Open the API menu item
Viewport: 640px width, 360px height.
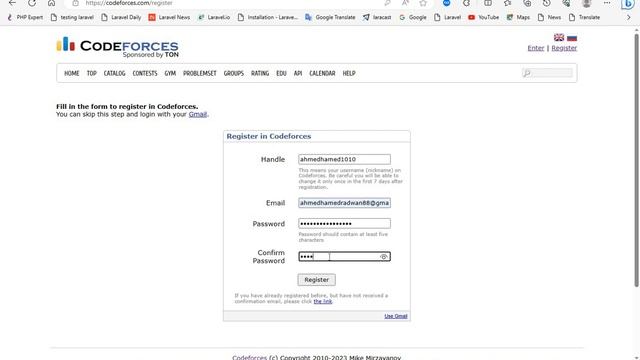tap(298, 73)
